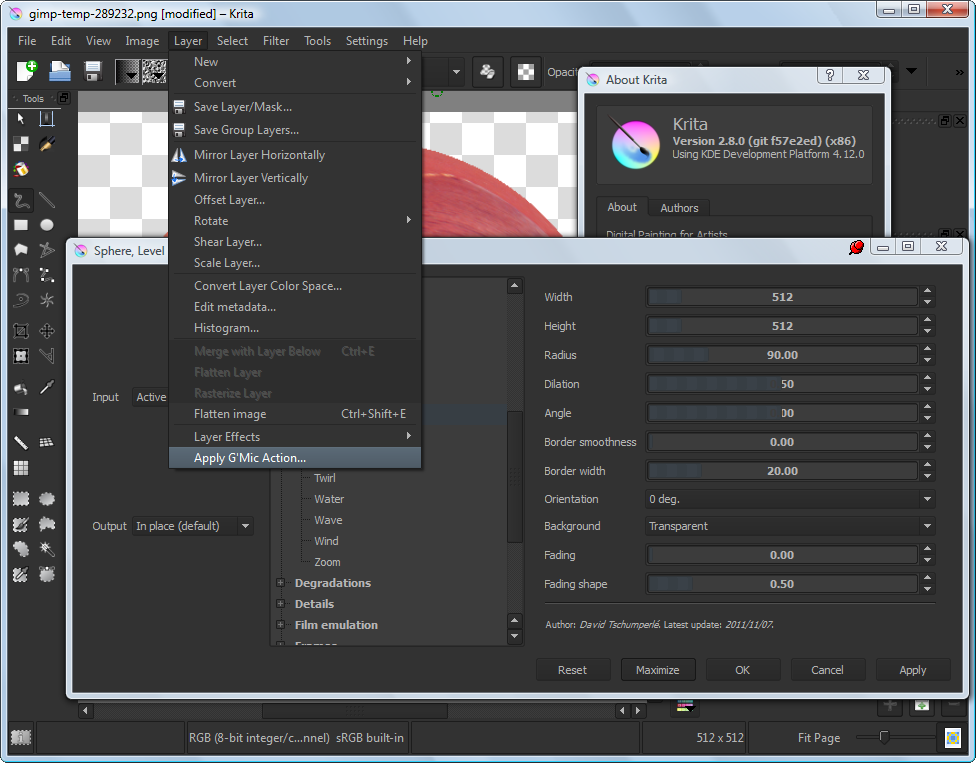
Task: Click the save floppy disk icon
Action: (93, 72)
